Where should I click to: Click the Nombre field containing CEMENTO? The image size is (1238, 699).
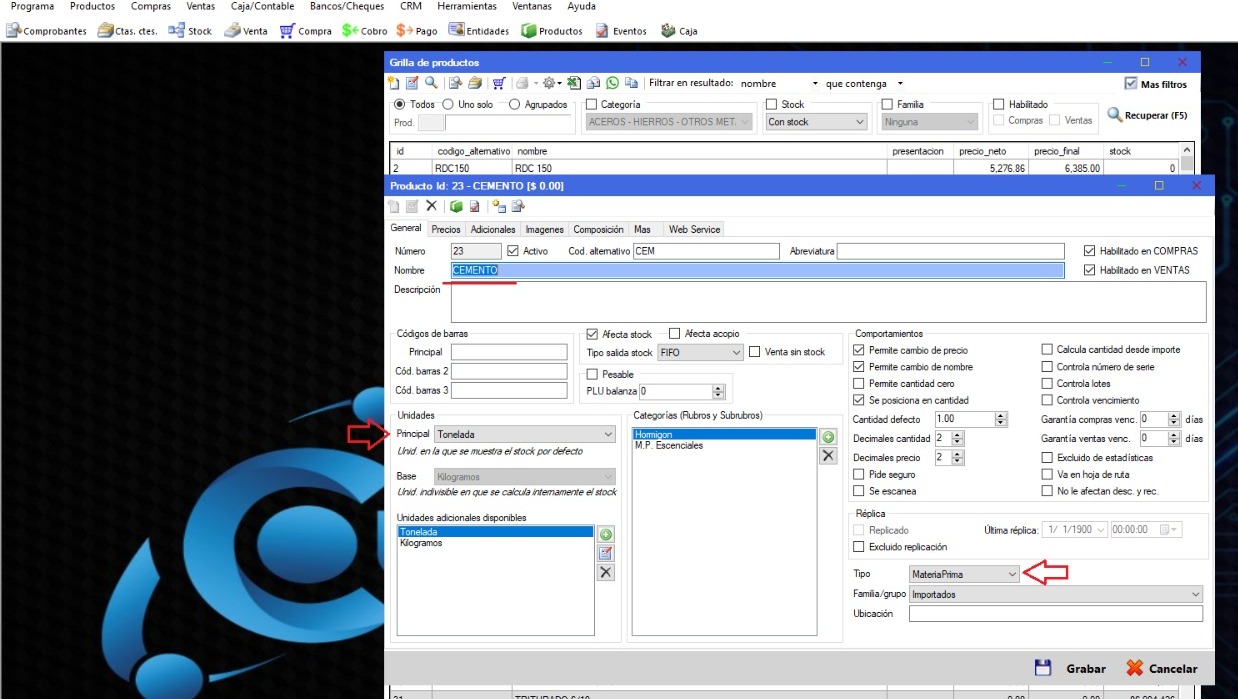[x=758, y=270]
